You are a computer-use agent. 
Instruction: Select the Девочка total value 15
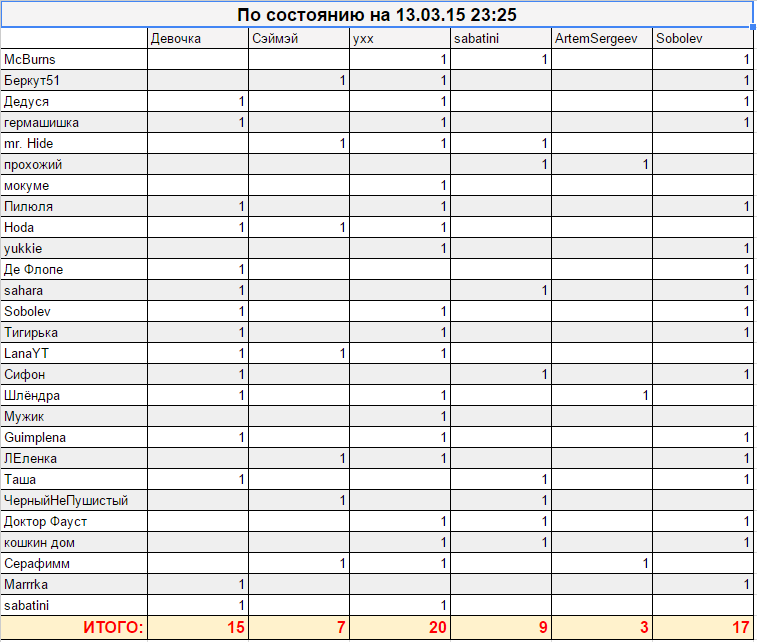pos(198,627)
